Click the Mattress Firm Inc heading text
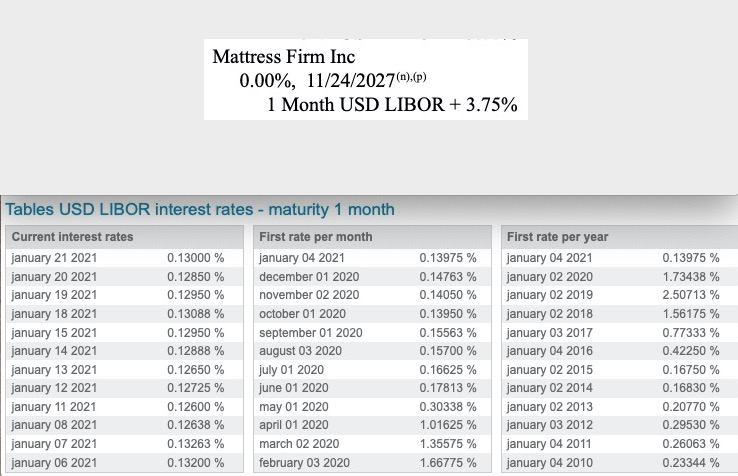The height and width of the screenshot is (476, 738). (284, 57)
